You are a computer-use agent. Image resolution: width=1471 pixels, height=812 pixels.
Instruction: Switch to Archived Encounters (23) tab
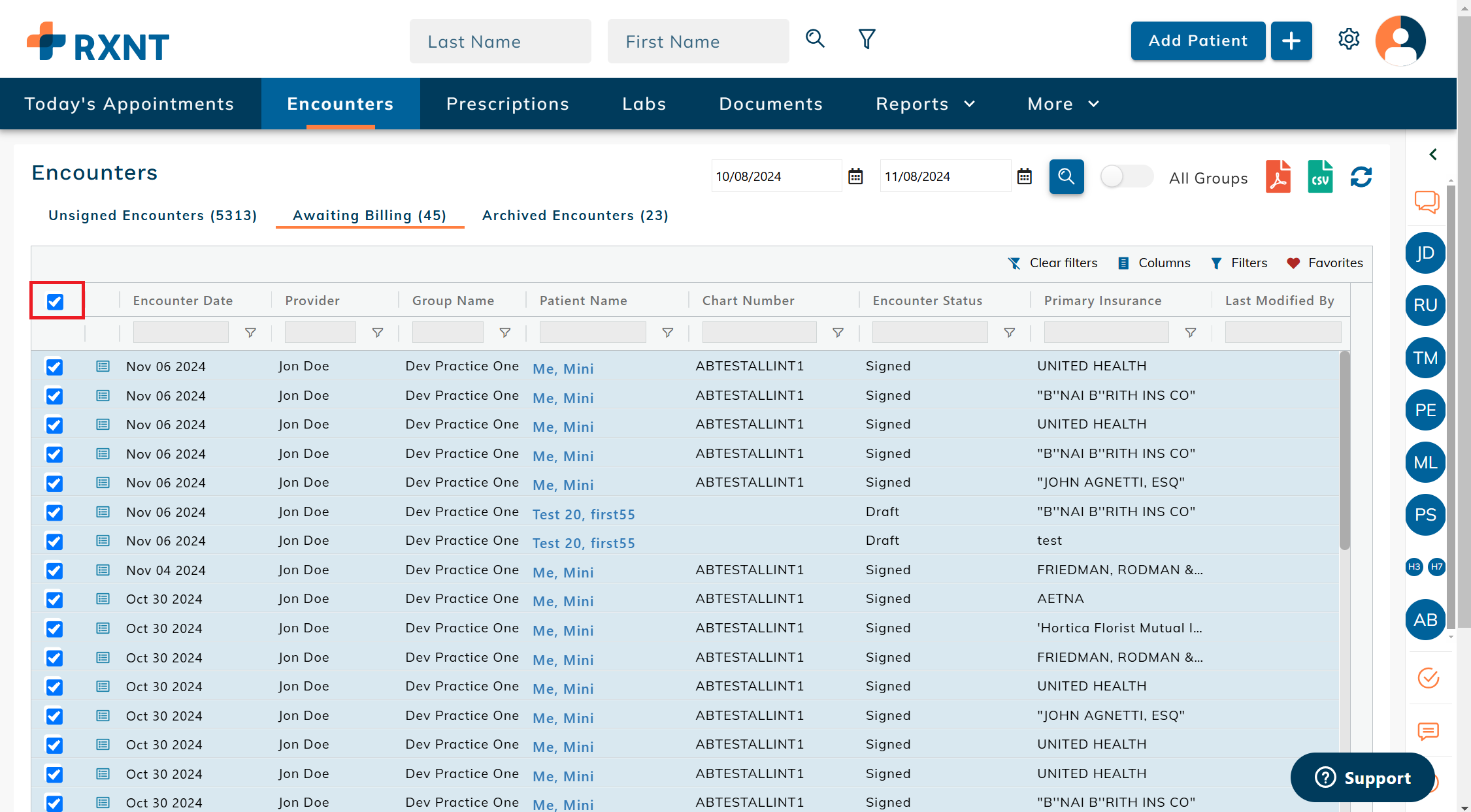575,216
